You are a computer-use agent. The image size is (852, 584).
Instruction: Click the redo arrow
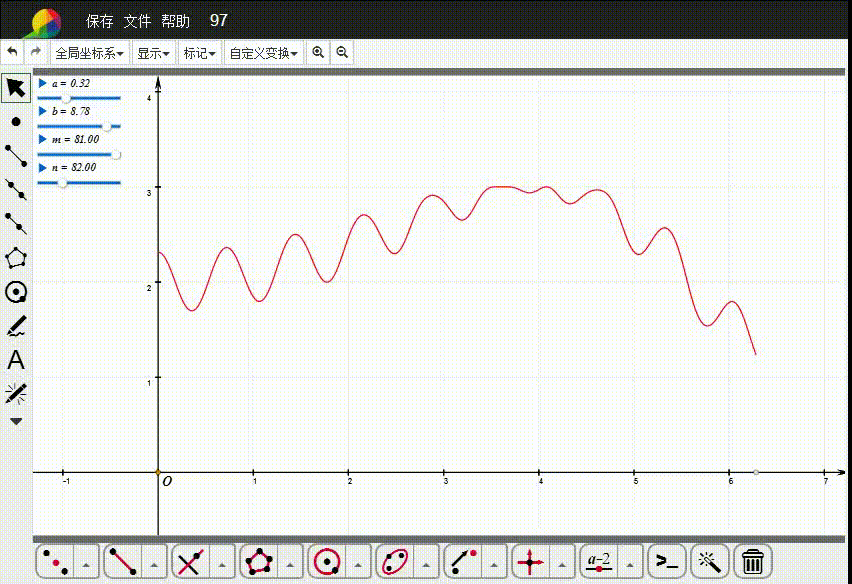(x=36, y=52)
